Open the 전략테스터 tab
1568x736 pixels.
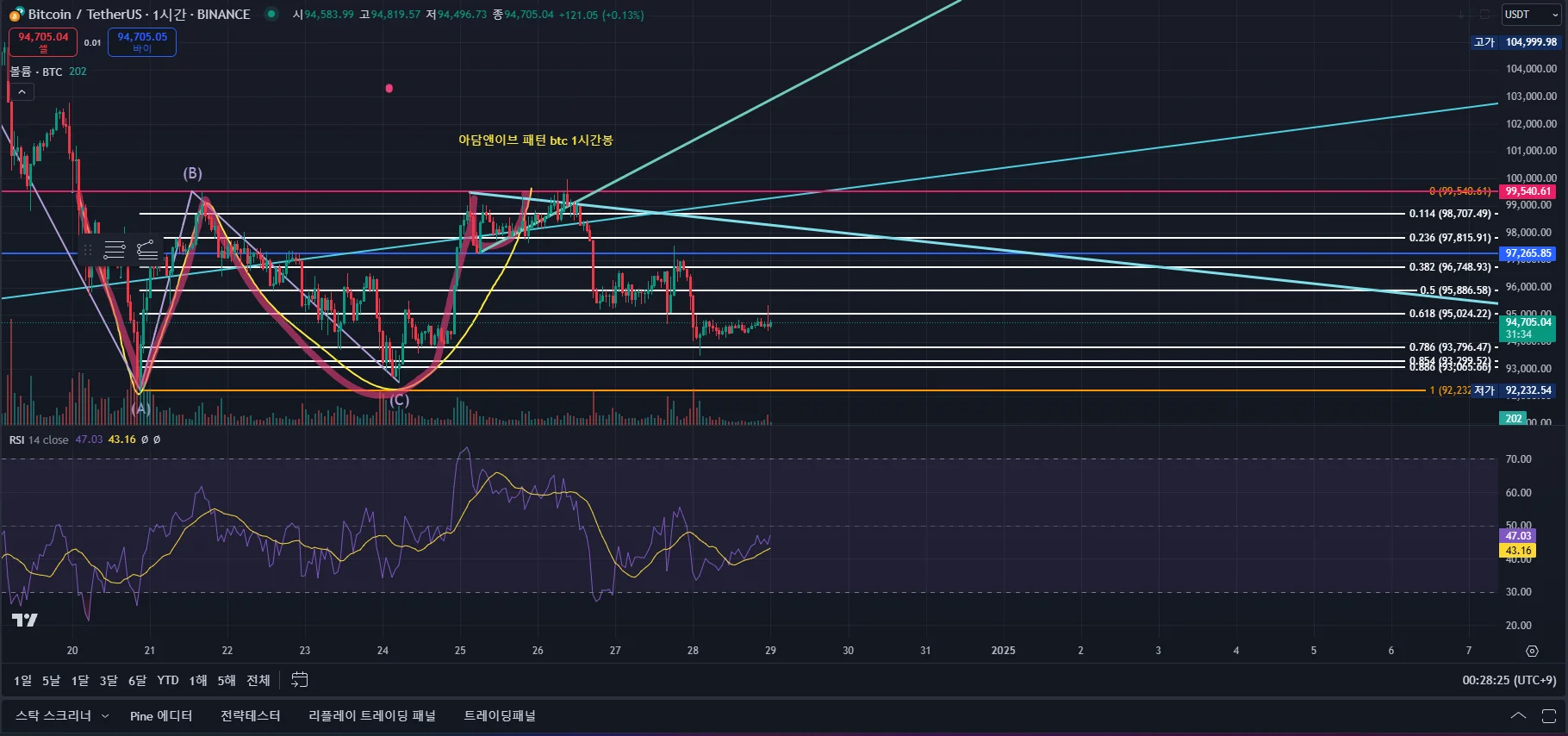[251, 715]
